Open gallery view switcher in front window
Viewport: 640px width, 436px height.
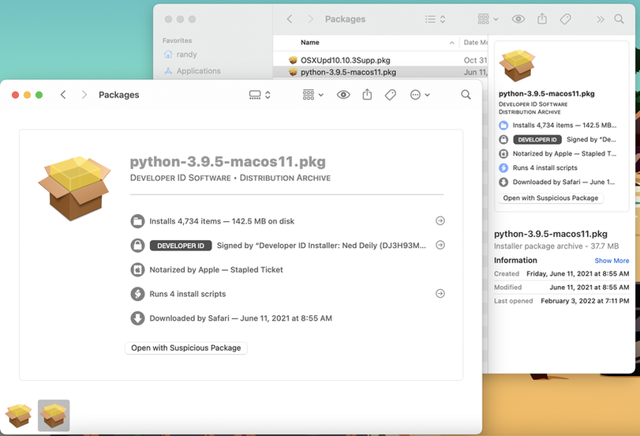click(260, 95)
